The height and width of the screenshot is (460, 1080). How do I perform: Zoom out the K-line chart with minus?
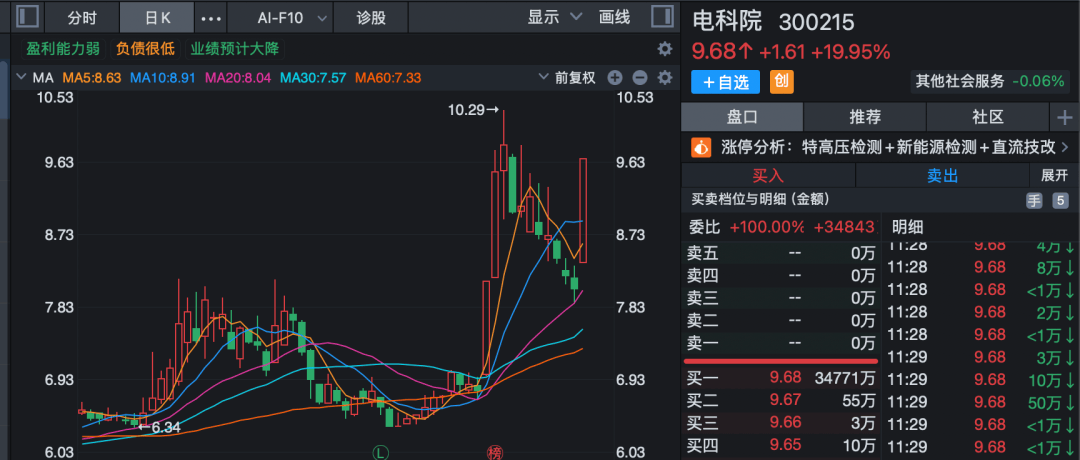point(639,78)
